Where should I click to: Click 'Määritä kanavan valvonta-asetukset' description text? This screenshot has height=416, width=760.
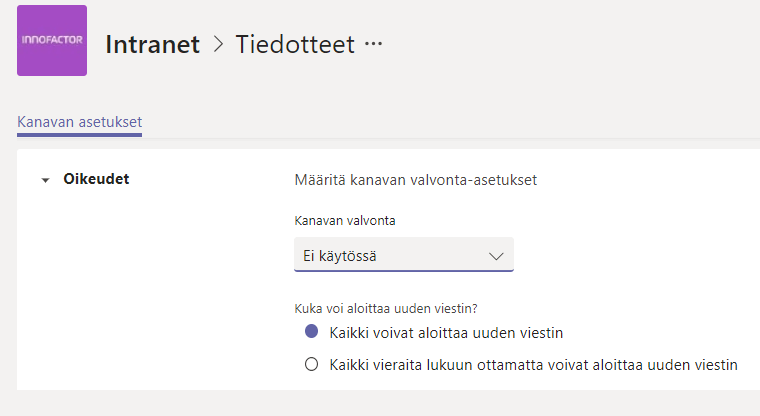[x=416, y=180]
